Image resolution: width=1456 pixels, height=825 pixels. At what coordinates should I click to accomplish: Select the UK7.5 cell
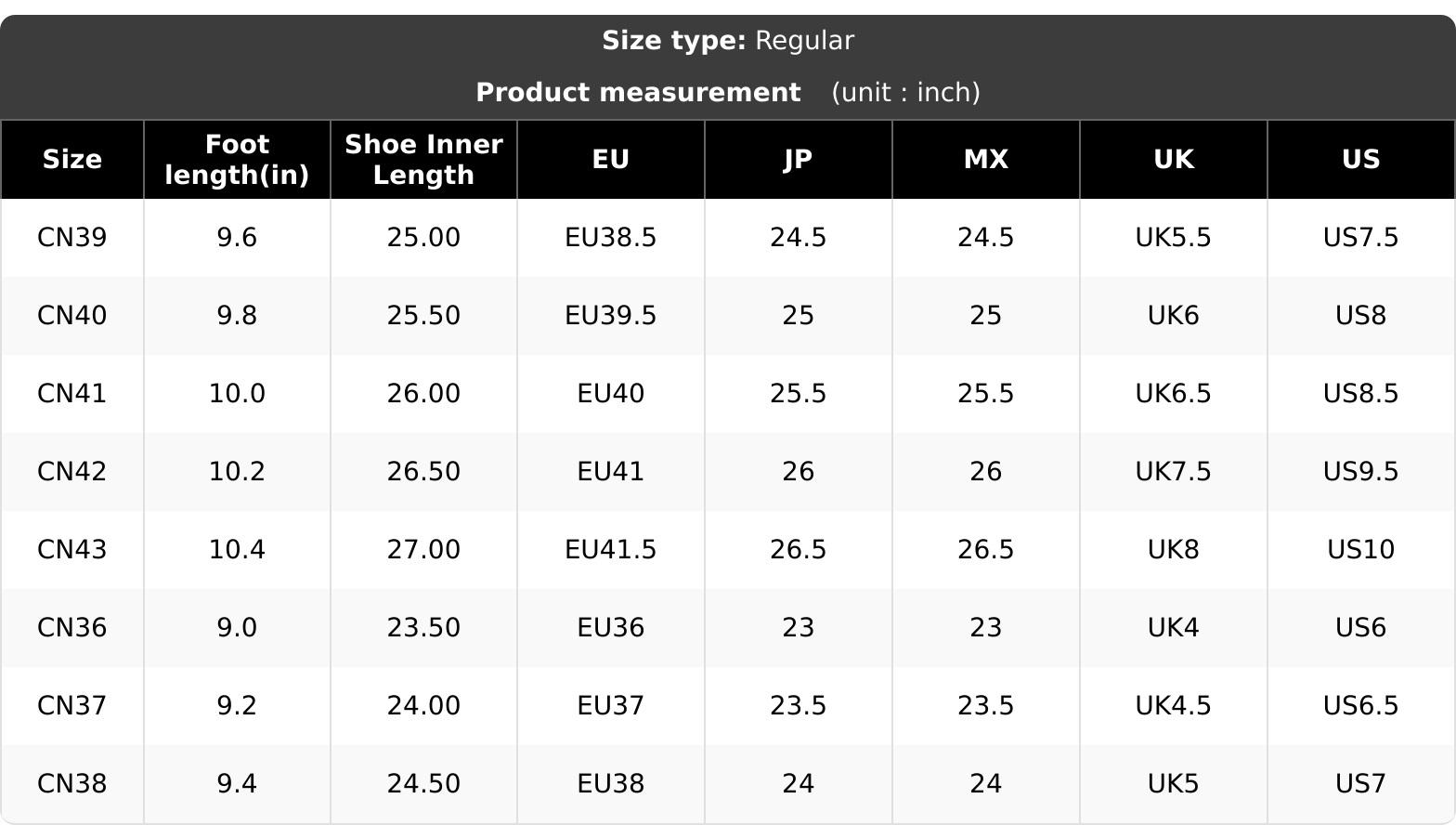pyautogui.click(x=1174, y=472)
